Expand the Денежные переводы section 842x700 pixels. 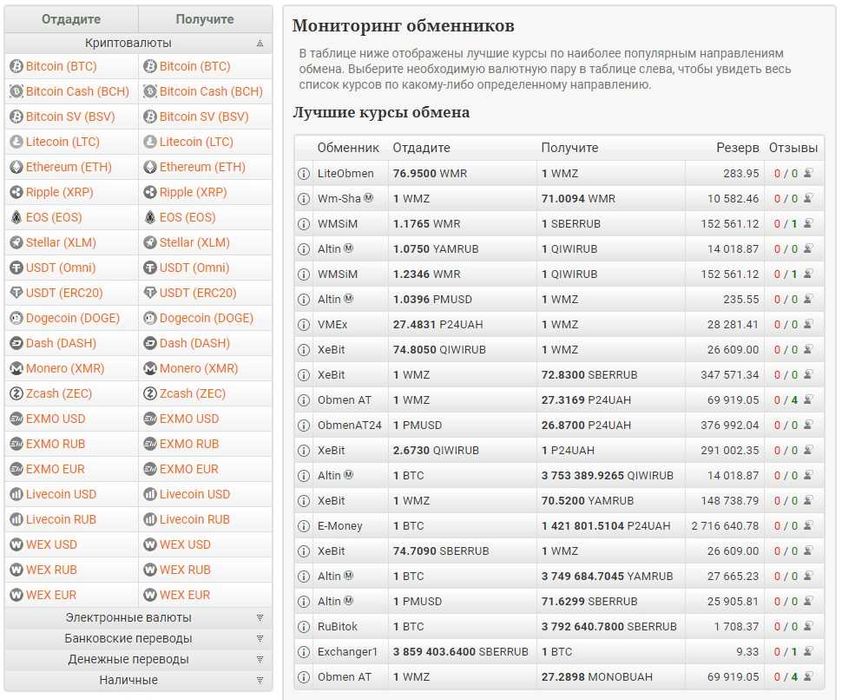click(260, 660)
